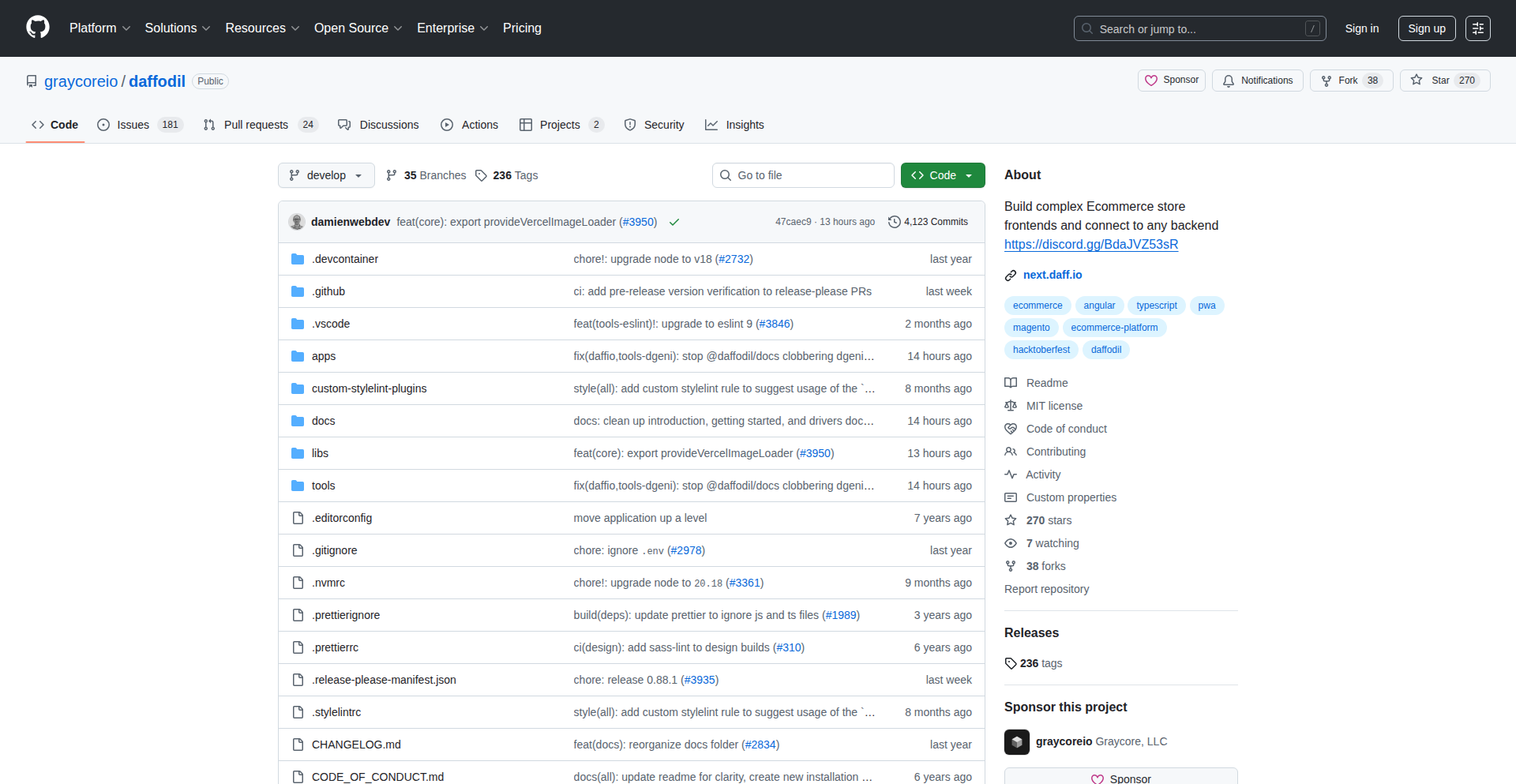The width and height of the screenshot is (1516, 784).
Task: Click the commit history clock icon
Action: coord(895,222)
